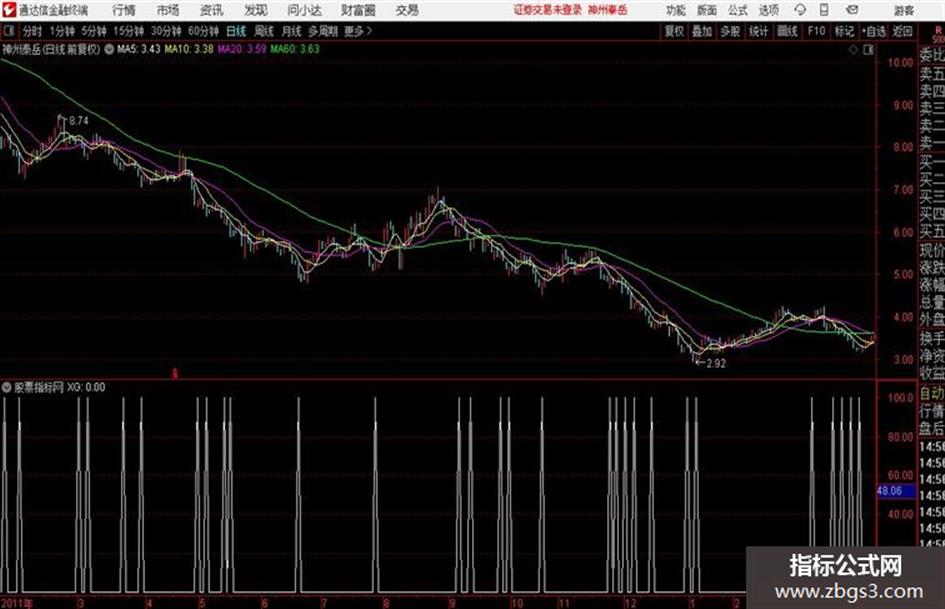Image resolution: width=945 pixels, height=609 pixels.
Task: Click the 标记 mark button
Action: [844, 31]
